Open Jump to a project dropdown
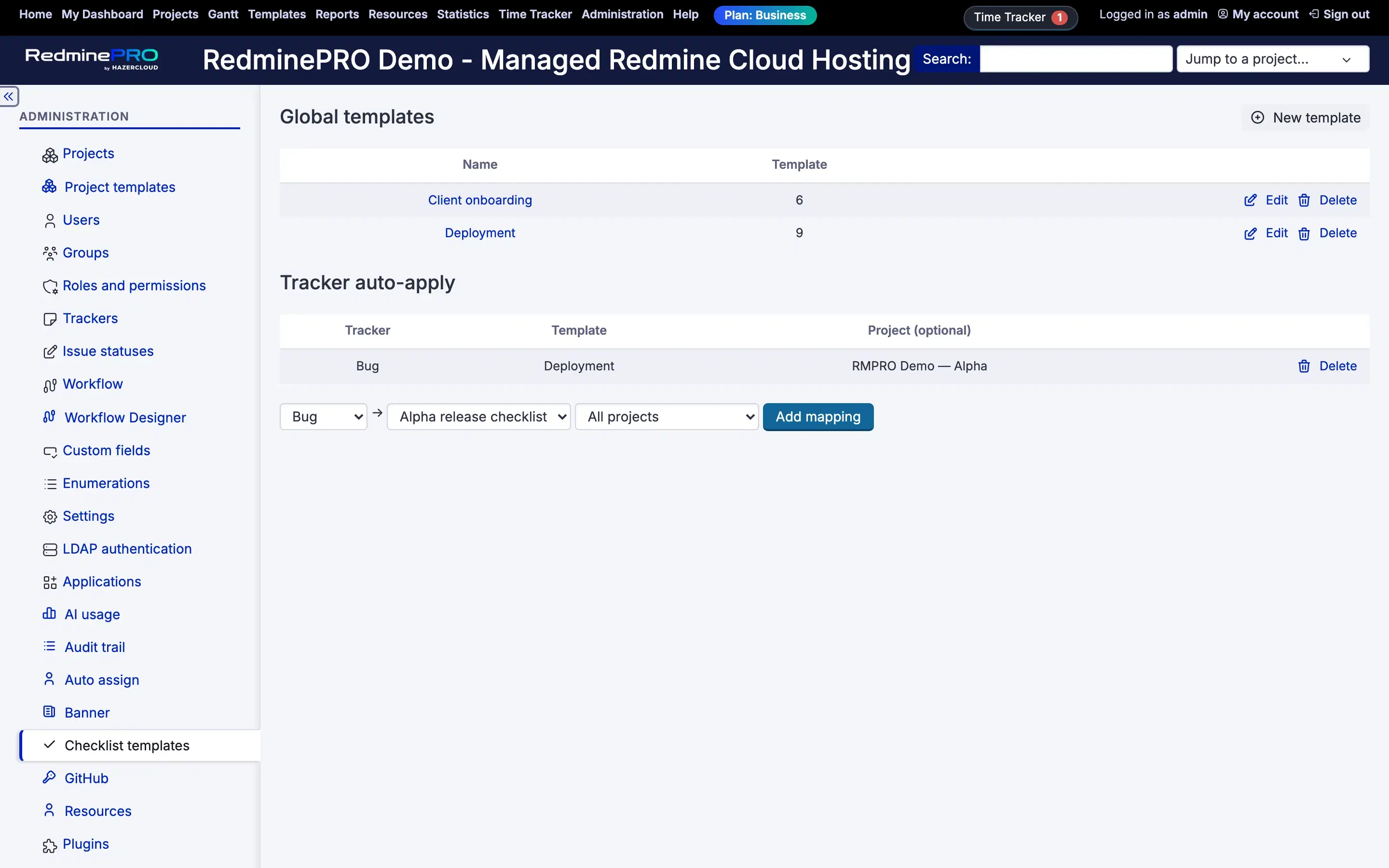The image size is (1389, 868). [1272, 59]
